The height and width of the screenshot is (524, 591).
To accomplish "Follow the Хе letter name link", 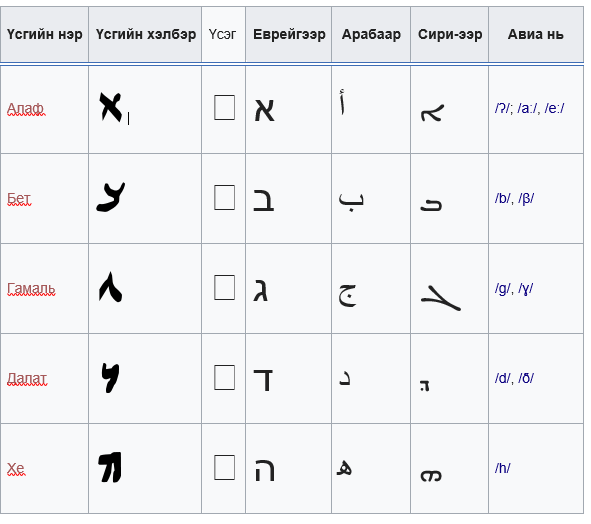I will (x=16, y=469).
